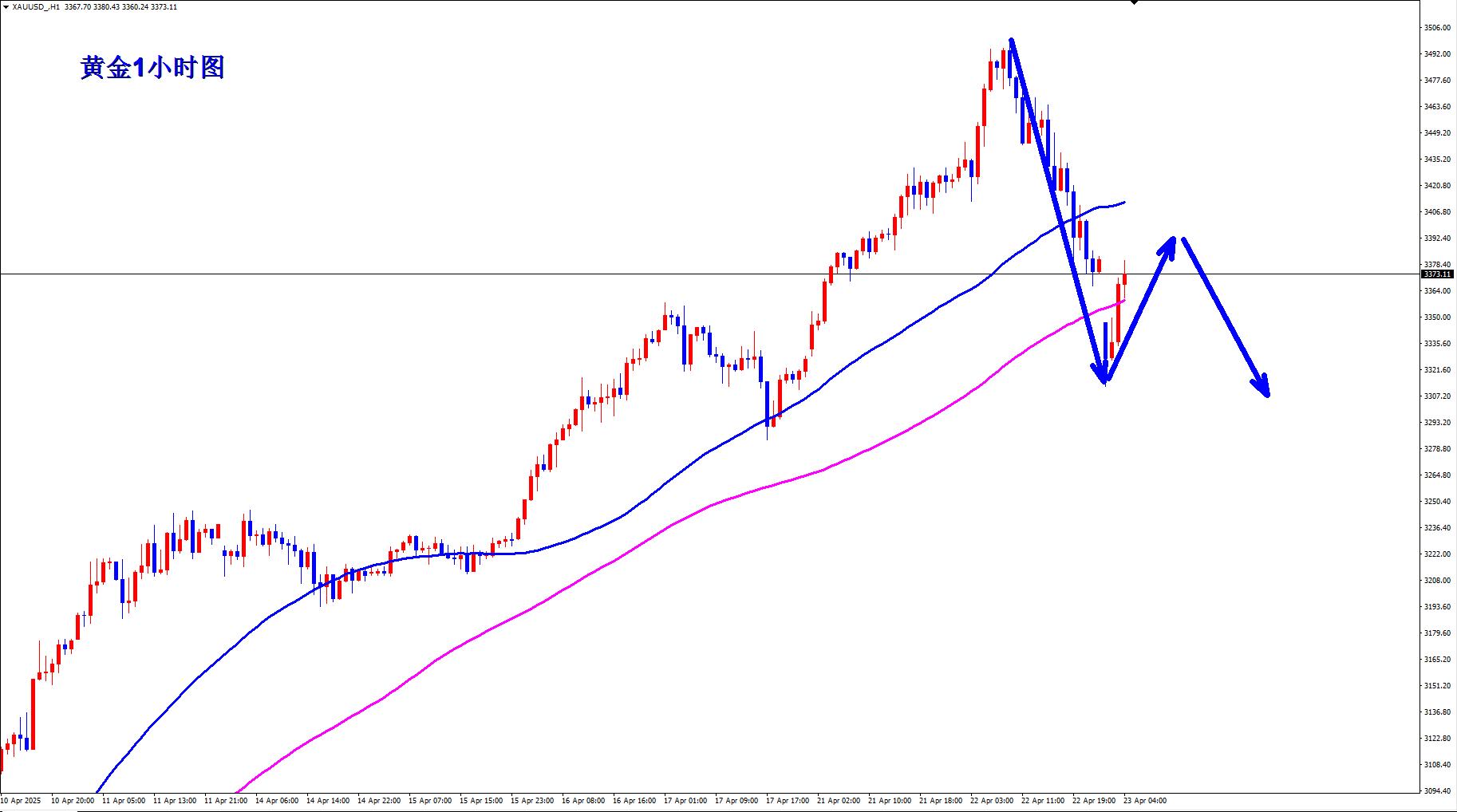Click the 3506.00 price scale label
The image size is (1457, 812).
[x=1437, y=28]
